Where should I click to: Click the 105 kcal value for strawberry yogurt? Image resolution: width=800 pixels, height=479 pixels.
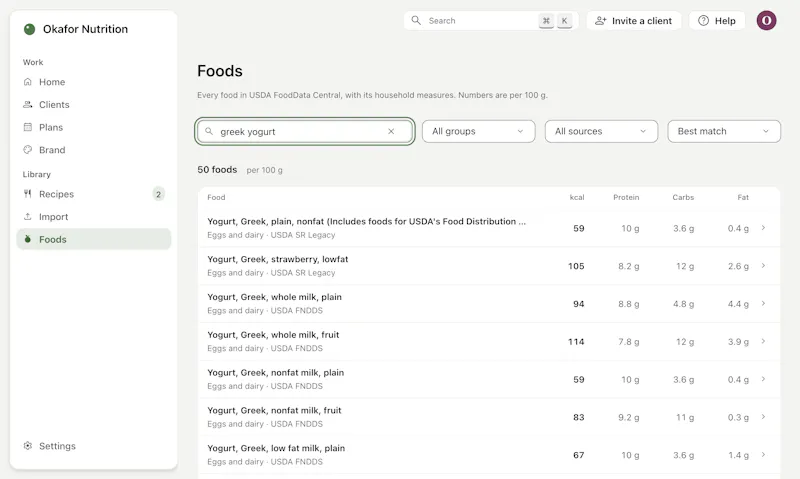pyautogui.click(x=576, y=266)
